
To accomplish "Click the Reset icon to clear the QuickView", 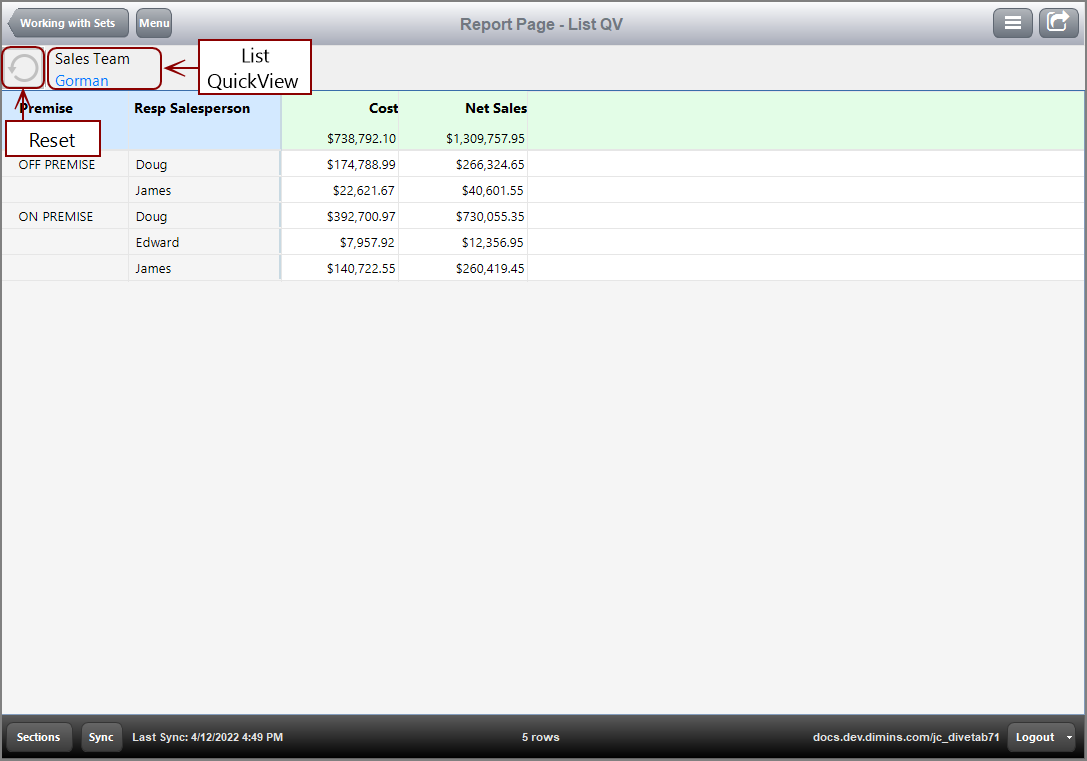I will pos(22,67).
